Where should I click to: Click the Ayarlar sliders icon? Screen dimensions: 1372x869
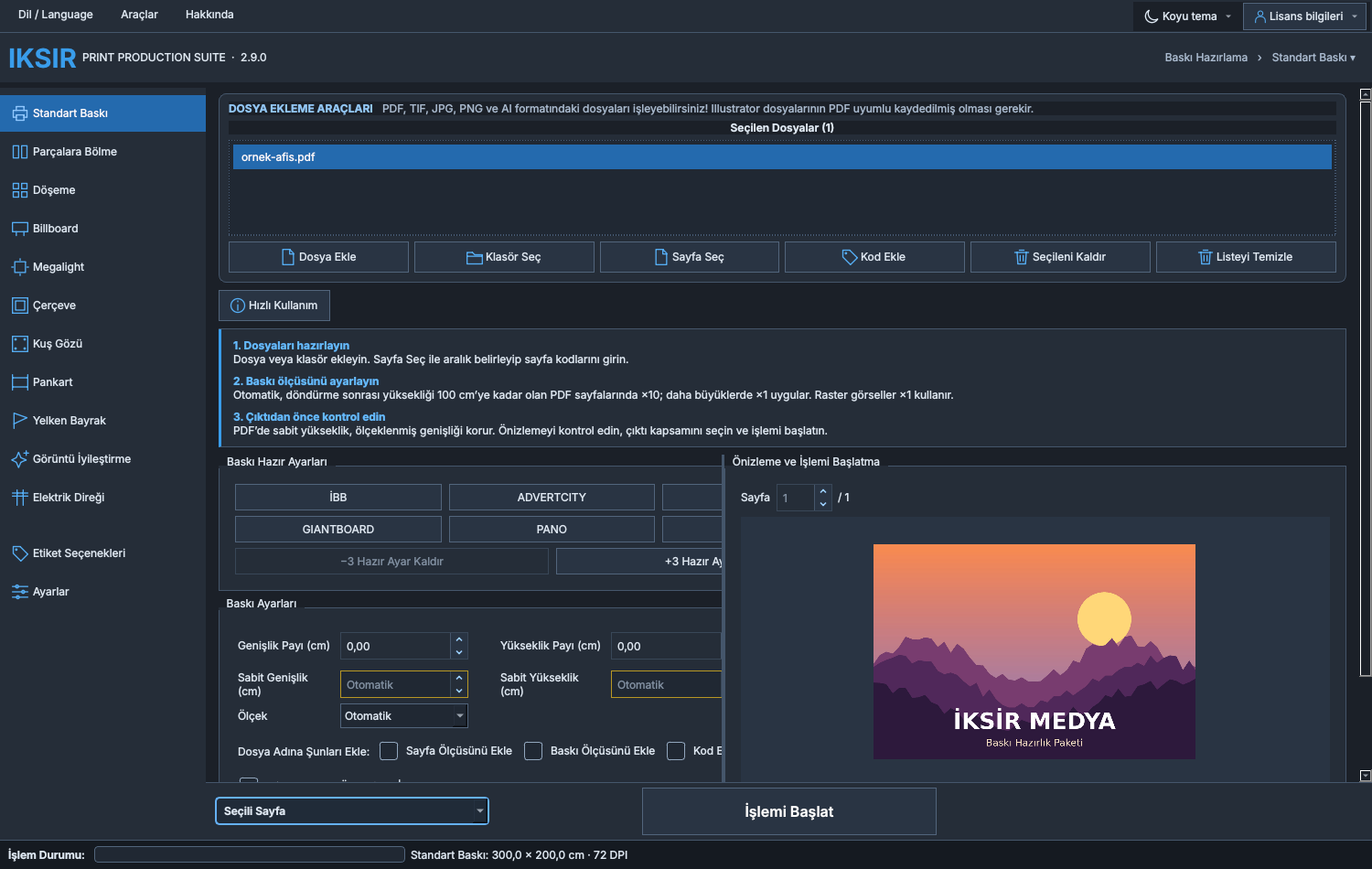(x=19, y=592)
